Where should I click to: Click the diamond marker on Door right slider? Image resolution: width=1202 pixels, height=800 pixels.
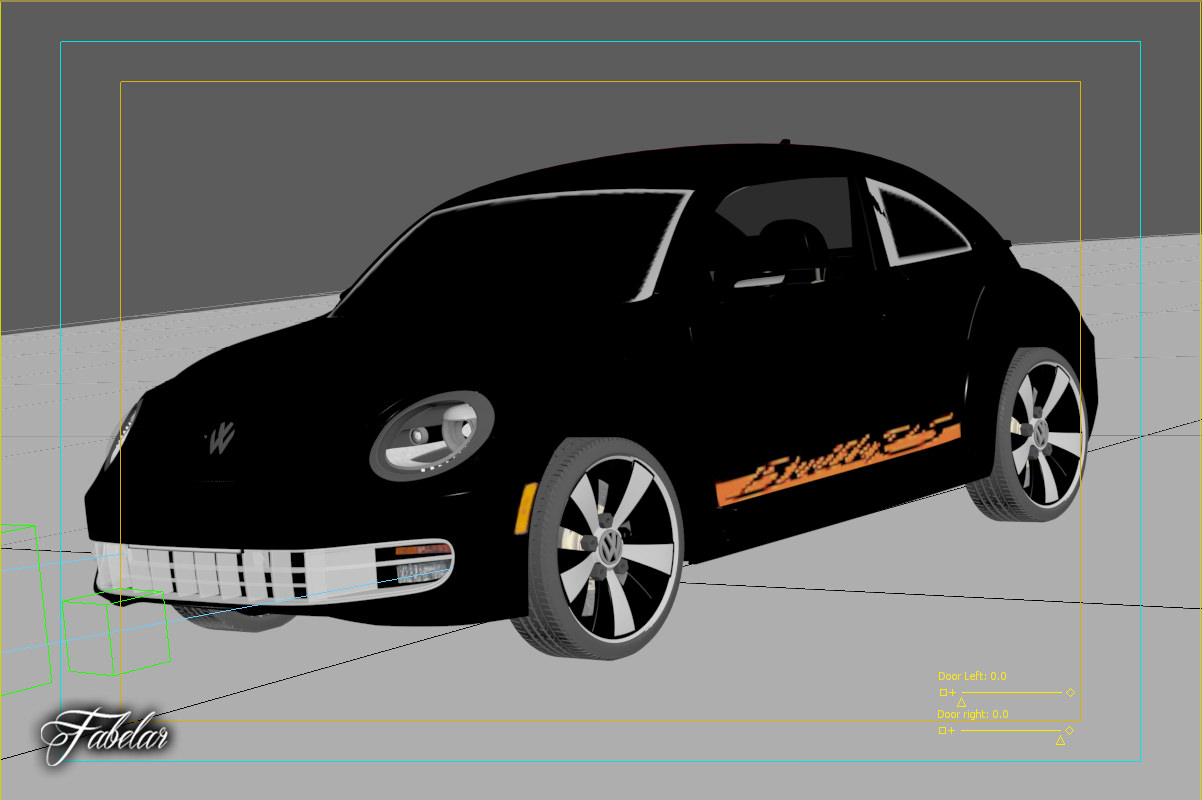click(x=1069, y=730)
